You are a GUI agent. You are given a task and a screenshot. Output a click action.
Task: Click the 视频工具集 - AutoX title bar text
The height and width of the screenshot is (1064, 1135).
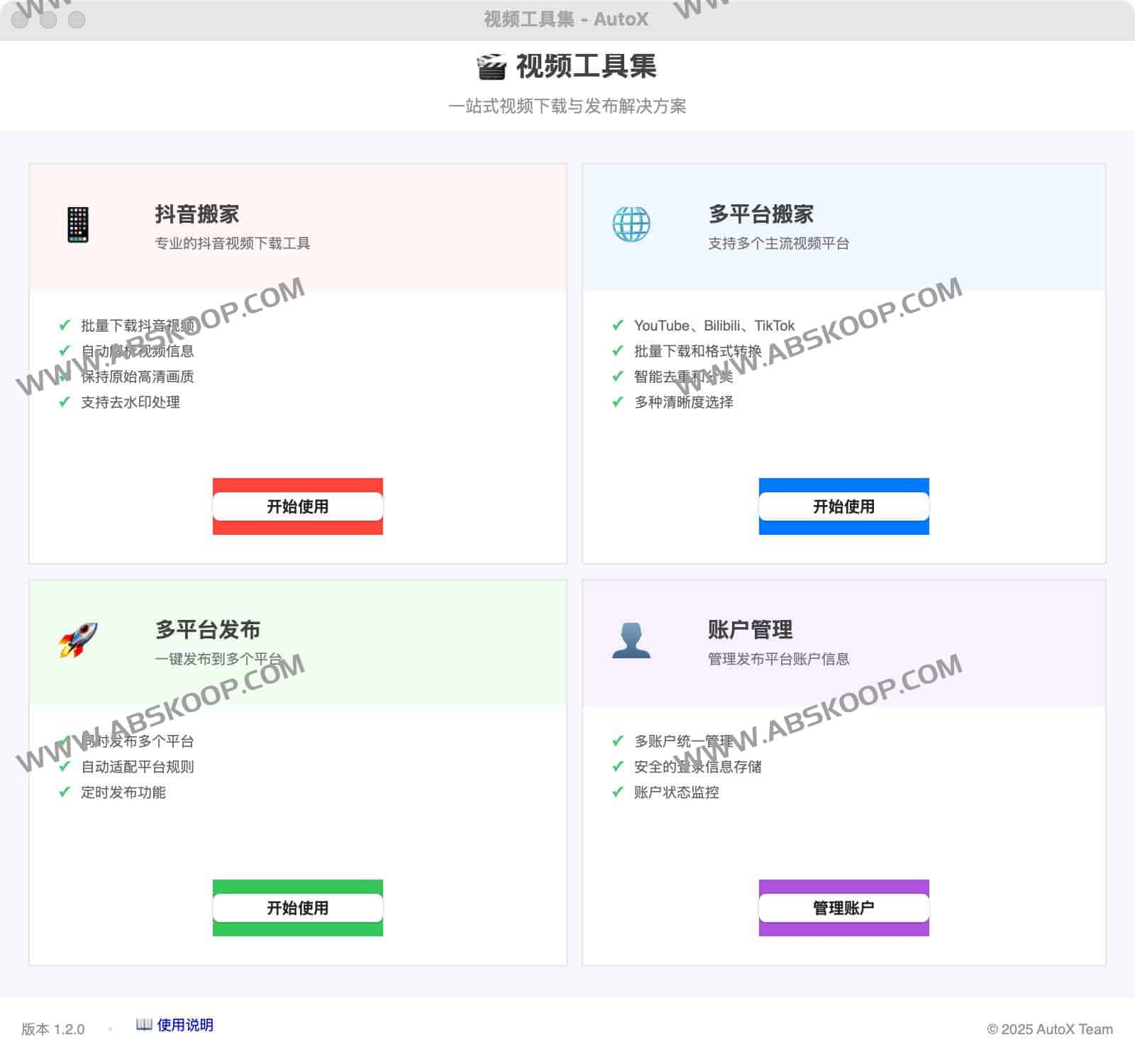click(564, 19)
